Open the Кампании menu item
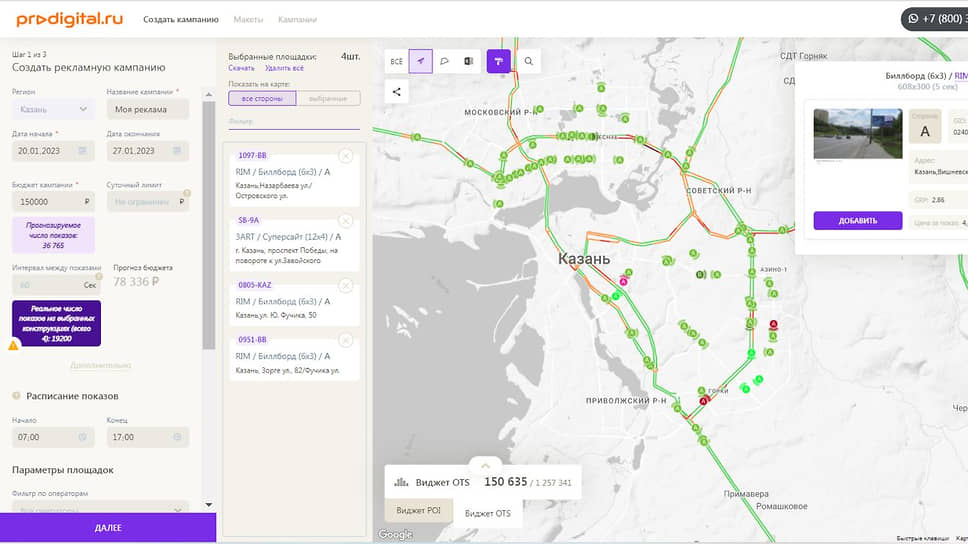This screenshot has height=544, width=968. coord(298,20)
